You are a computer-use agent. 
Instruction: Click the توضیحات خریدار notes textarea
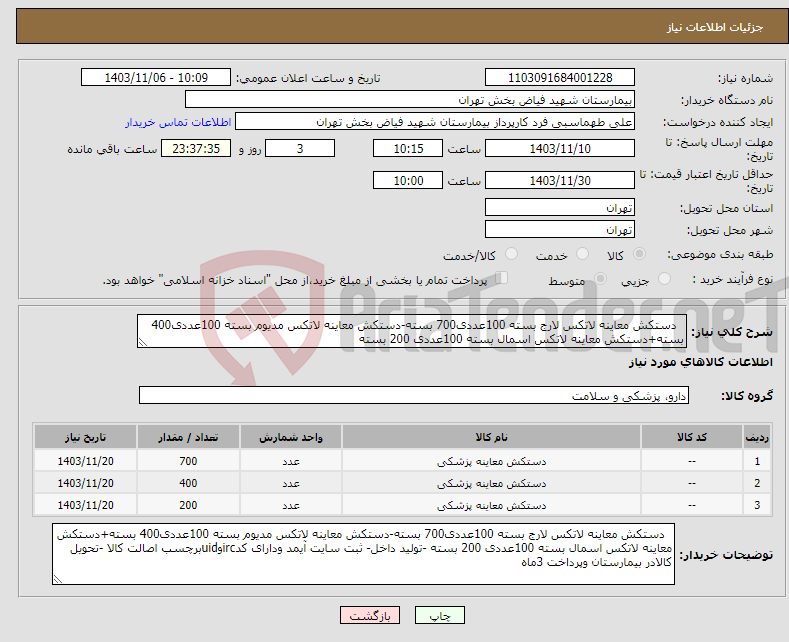[x=363, y=554]
